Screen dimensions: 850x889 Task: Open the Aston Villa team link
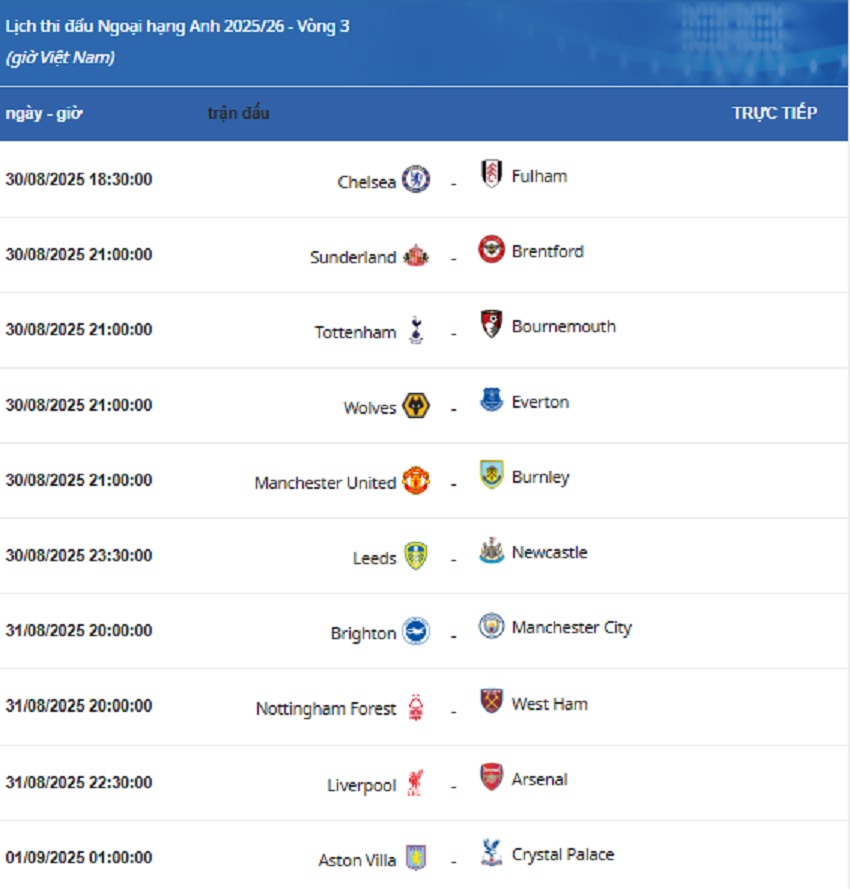point(357,860)
